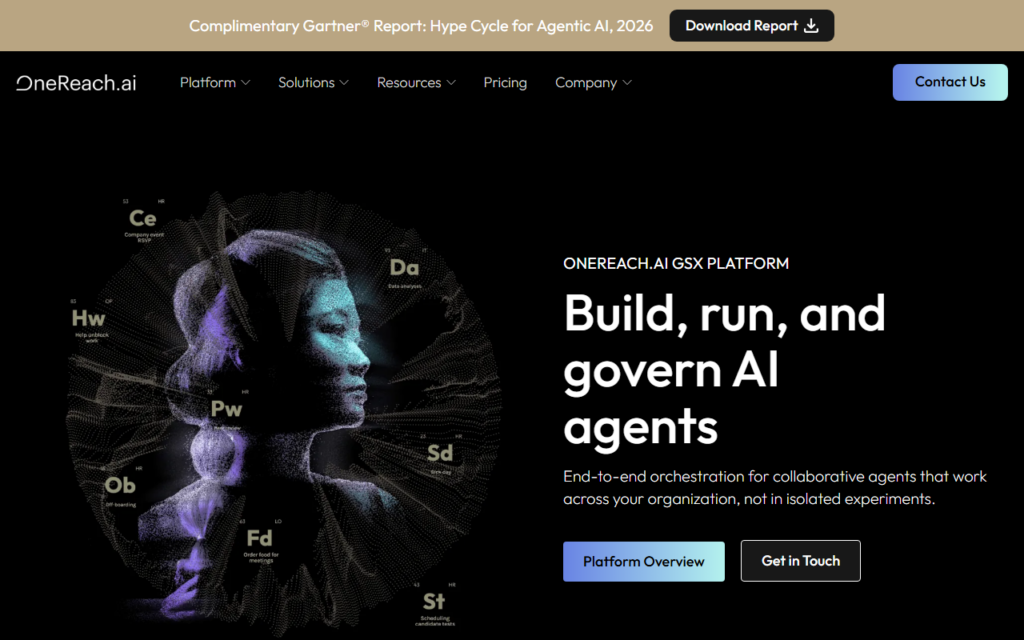Expand the Resources menu chevron
This screenshot has width=1024, height=640.
tap(451, 83)
